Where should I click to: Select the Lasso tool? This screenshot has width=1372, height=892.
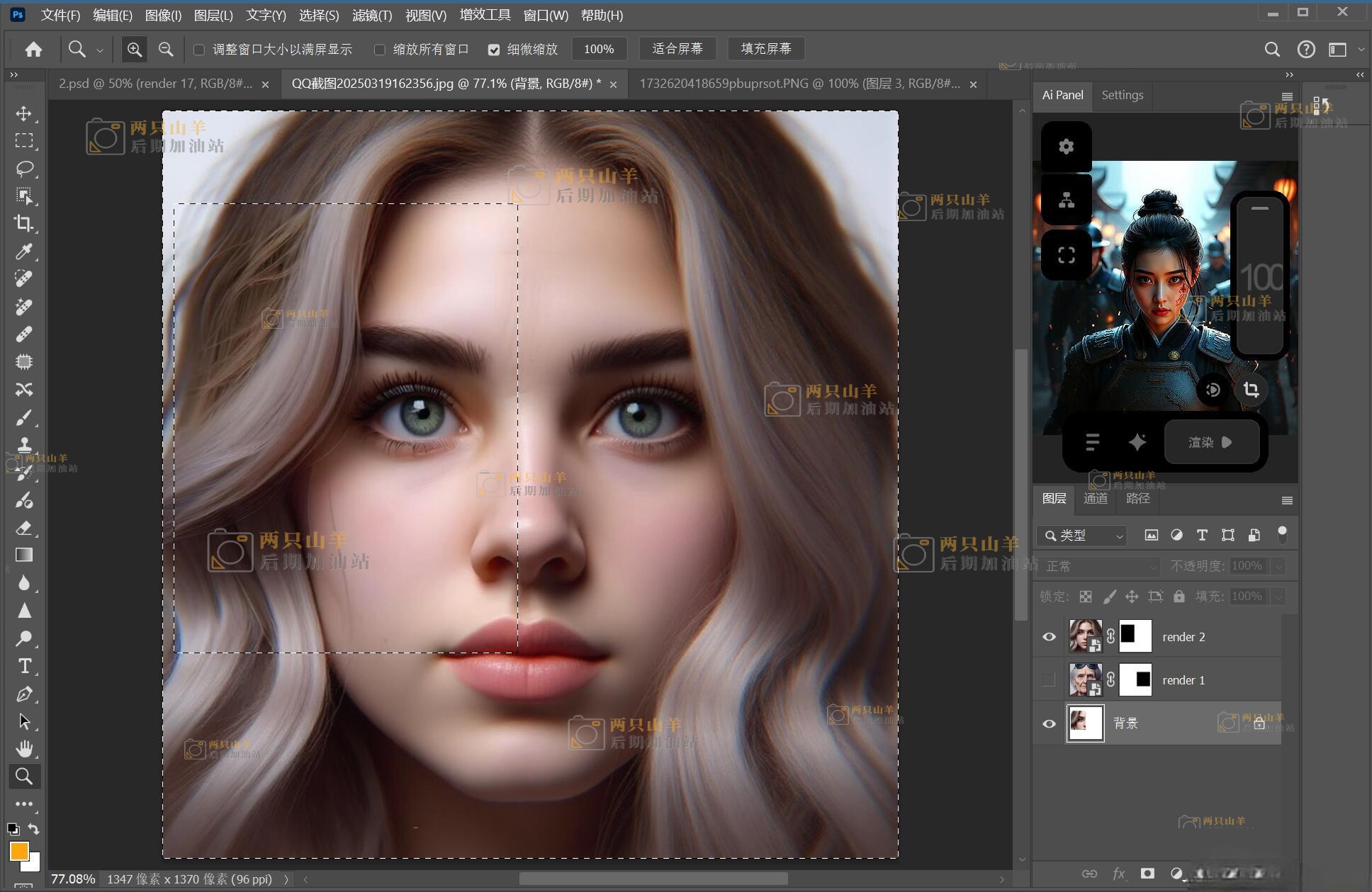(x=24, y=169)
